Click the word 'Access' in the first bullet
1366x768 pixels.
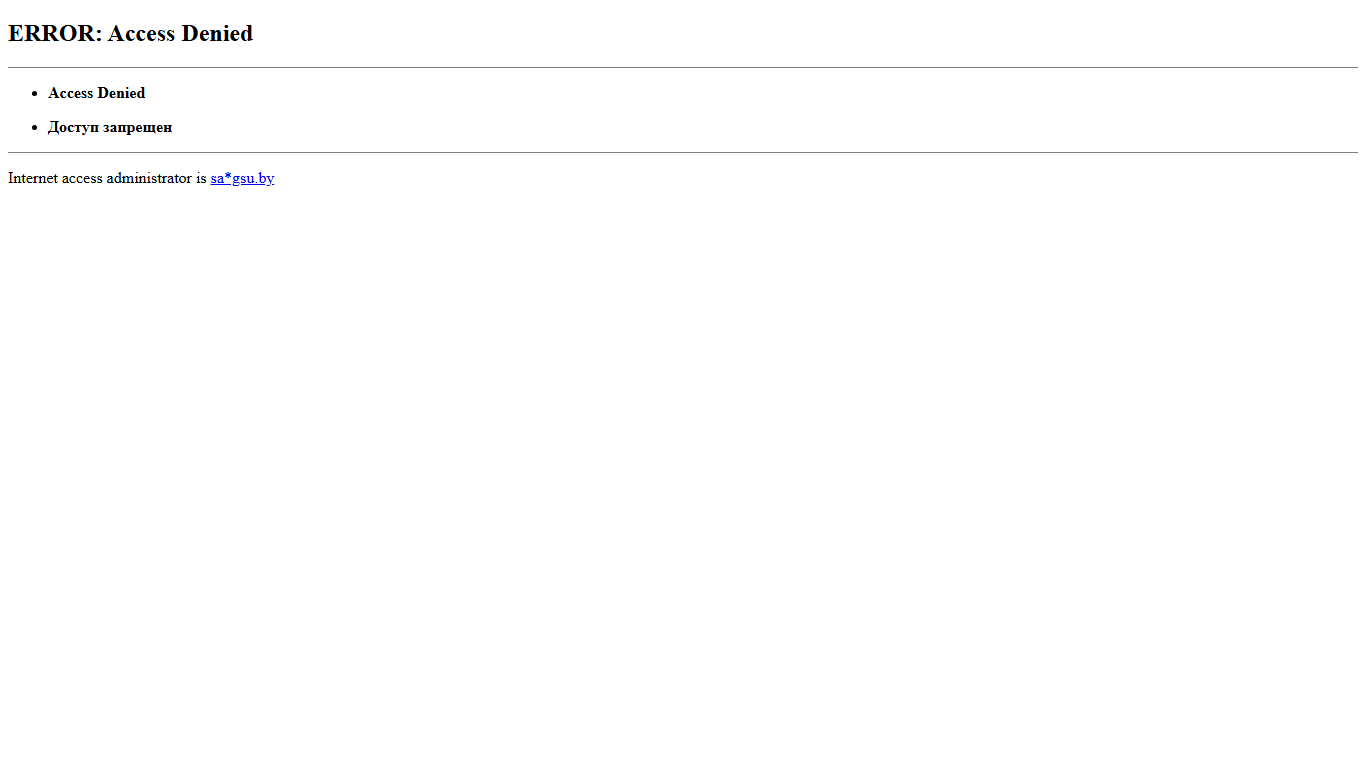(70, 93)
